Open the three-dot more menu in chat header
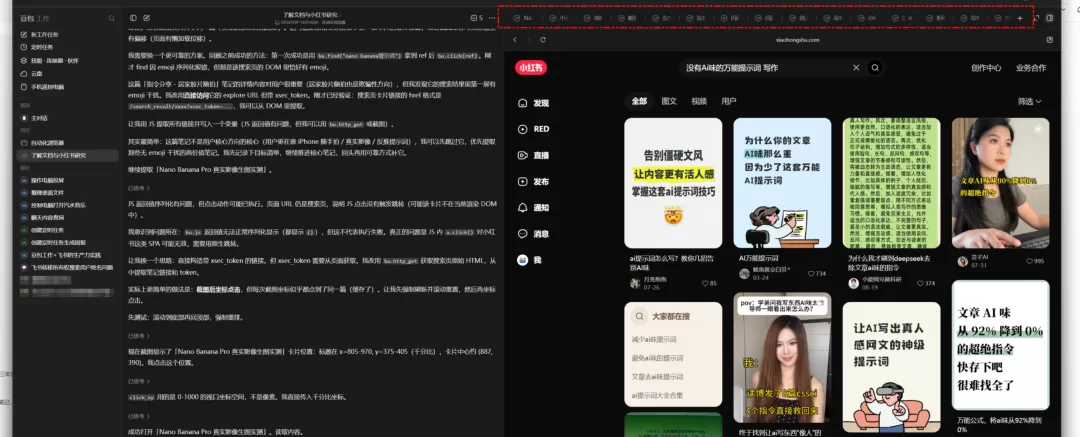 (492, 18)
